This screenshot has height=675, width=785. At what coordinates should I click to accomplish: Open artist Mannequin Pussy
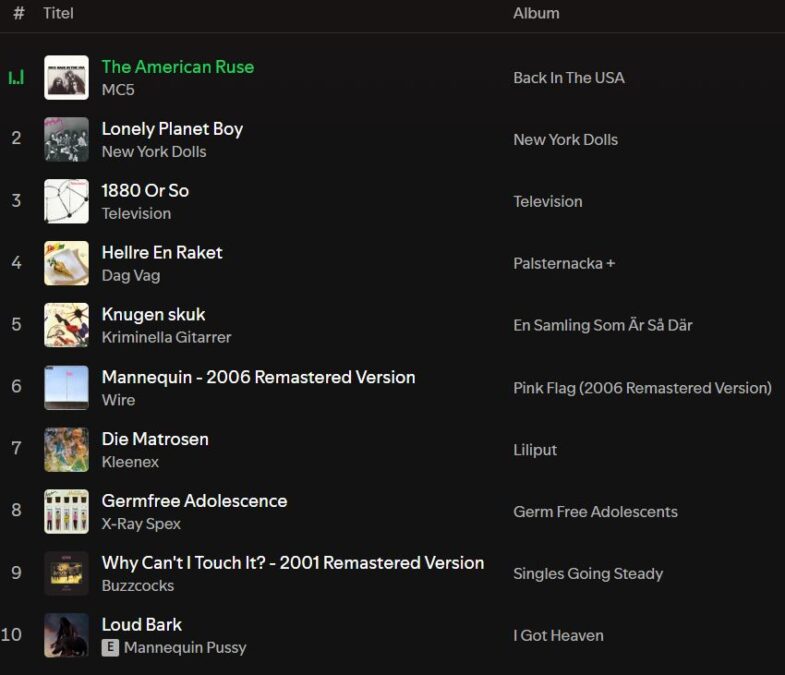pyautogui.click(x=185, y=647)
